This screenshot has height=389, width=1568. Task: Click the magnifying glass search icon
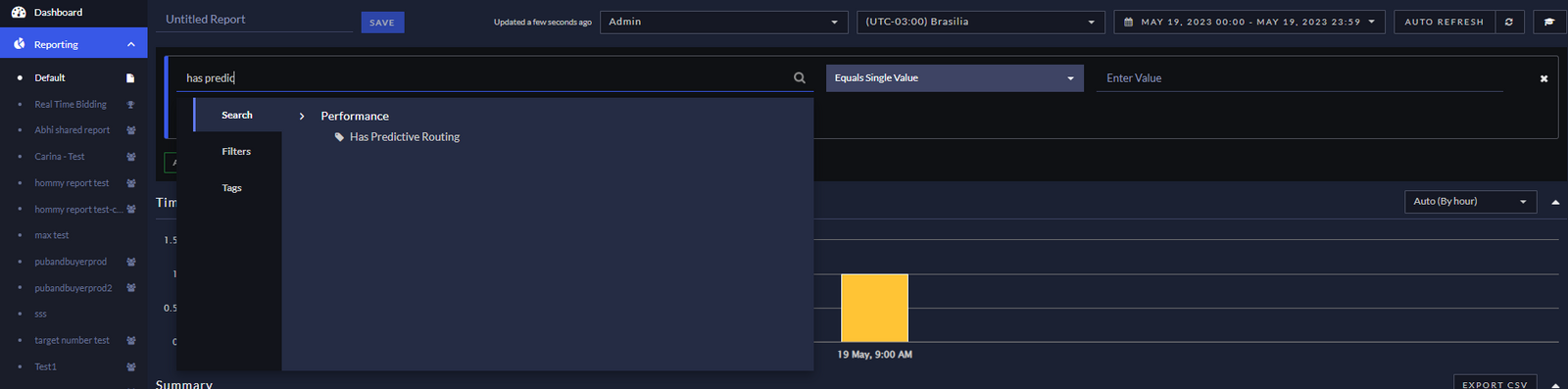point(800,78)
